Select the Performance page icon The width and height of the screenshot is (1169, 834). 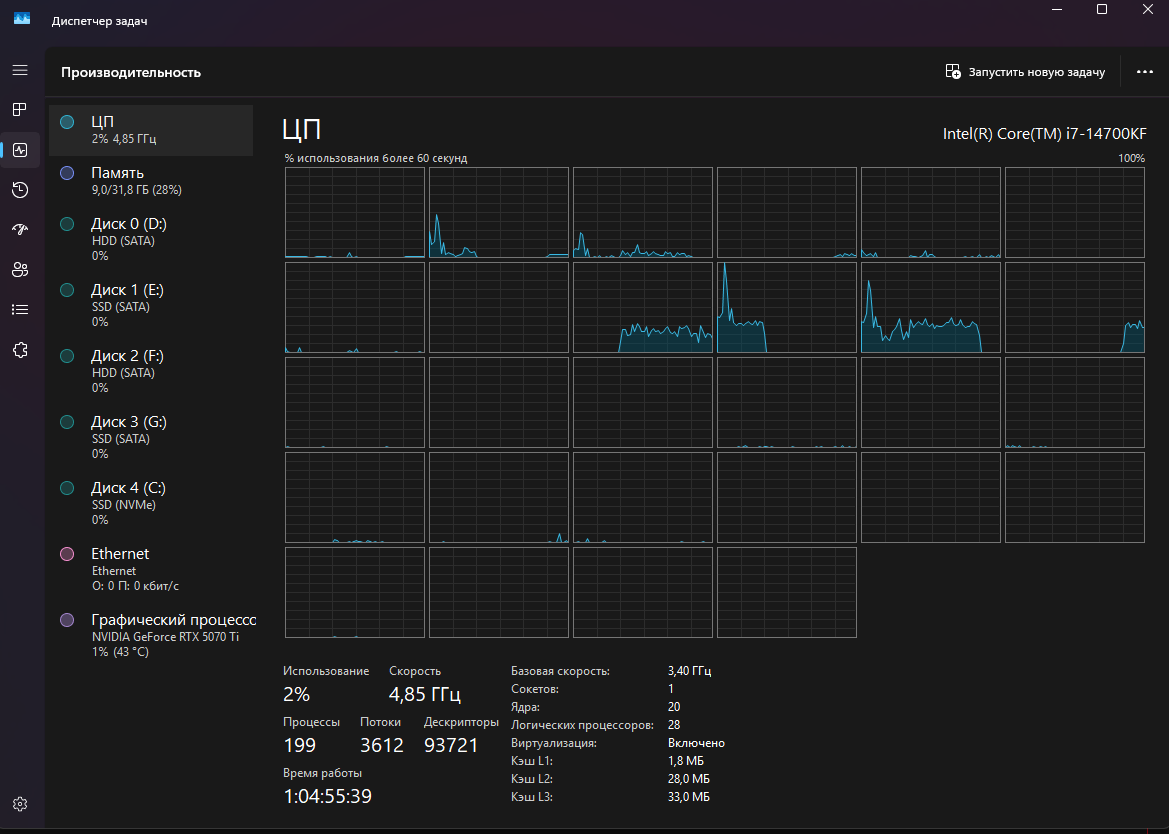[x=20, y=150]
